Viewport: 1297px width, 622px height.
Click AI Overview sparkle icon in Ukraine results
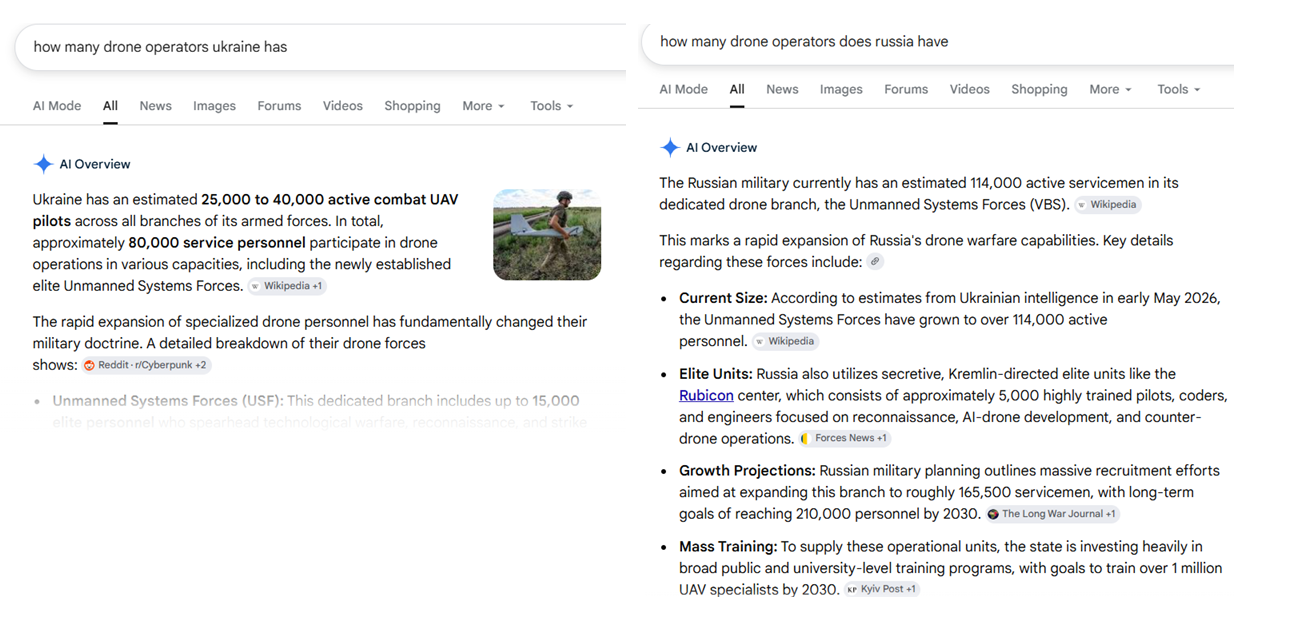point(43,164)
